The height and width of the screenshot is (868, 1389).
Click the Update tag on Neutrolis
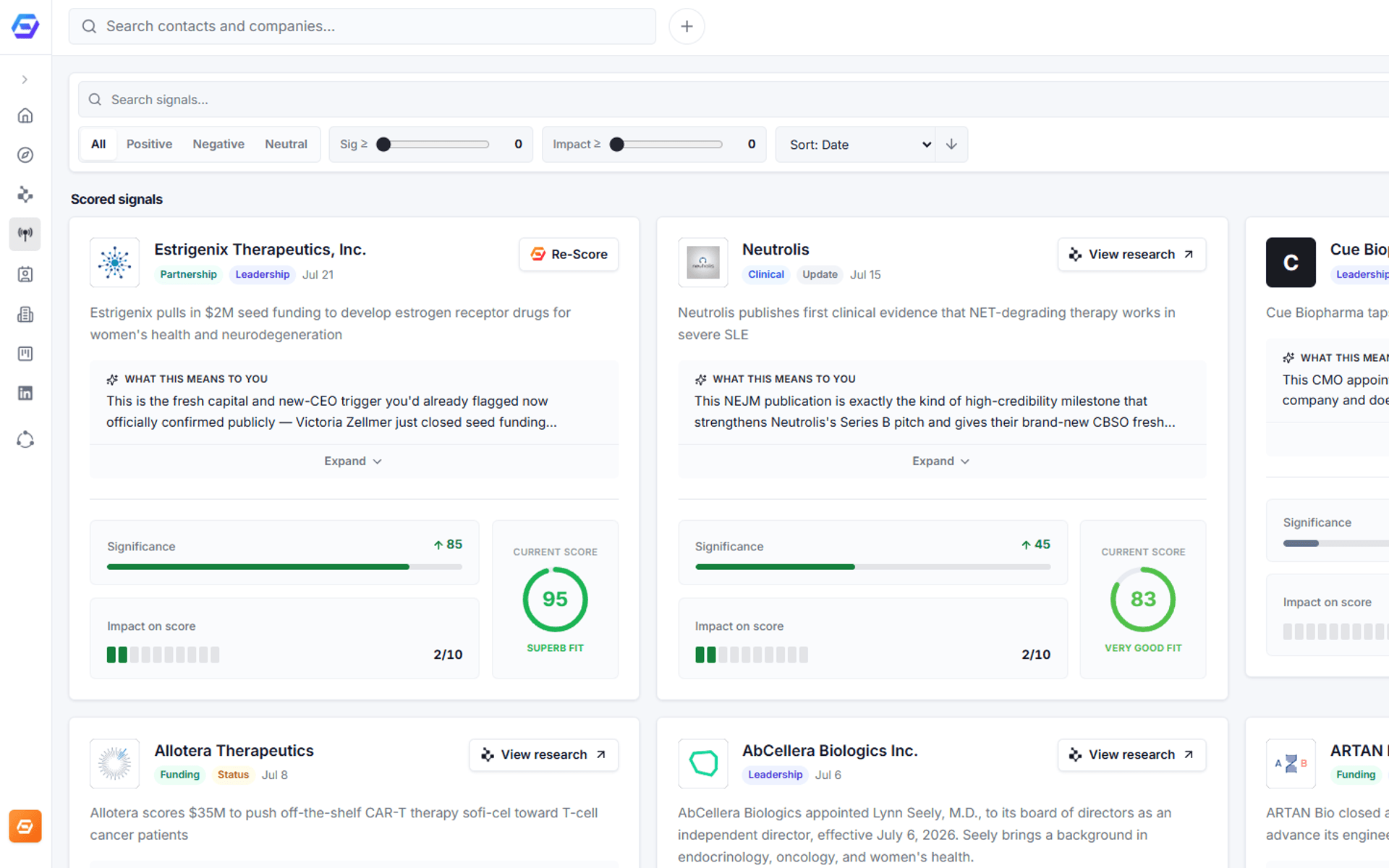pos(820,275)
